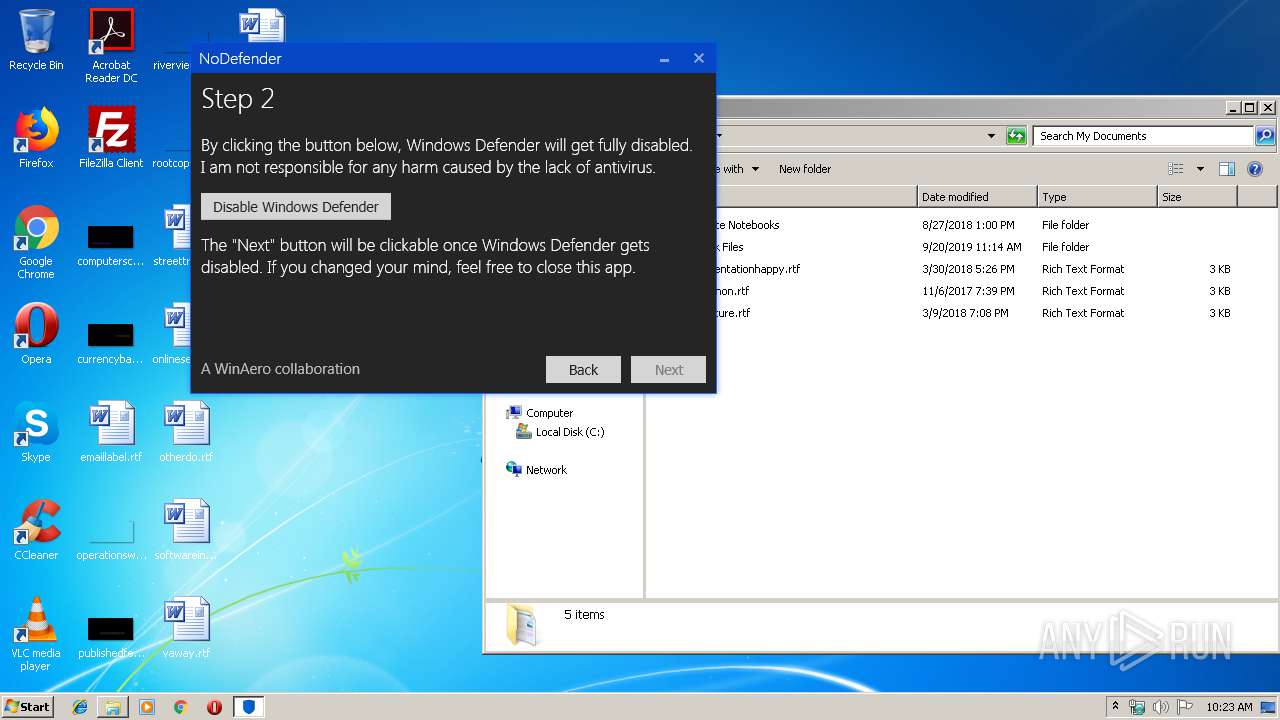Open Firefox from the desktop
Screen dimensions: 1280x720
click(x=36, y=138)
